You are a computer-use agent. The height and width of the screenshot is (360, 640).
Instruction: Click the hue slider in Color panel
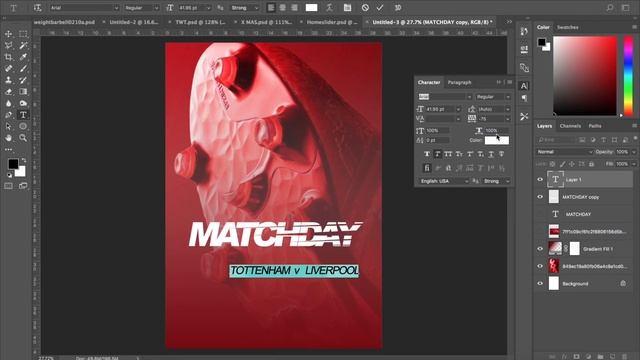pos(629,76)
